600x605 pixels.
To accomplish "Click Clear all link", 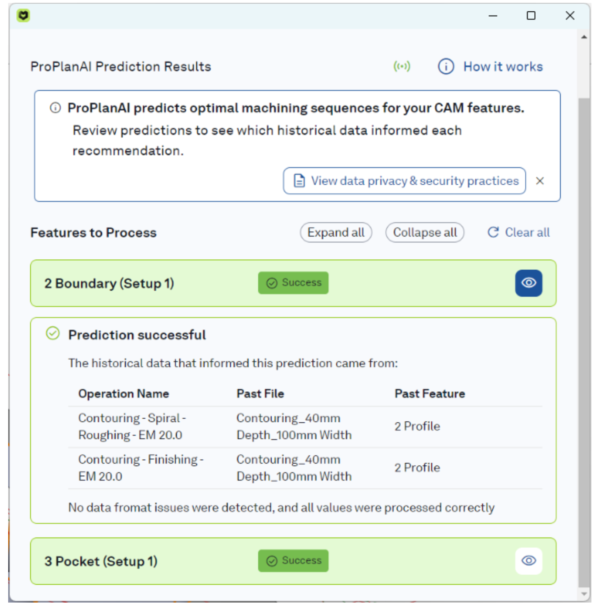I will 527,232.
